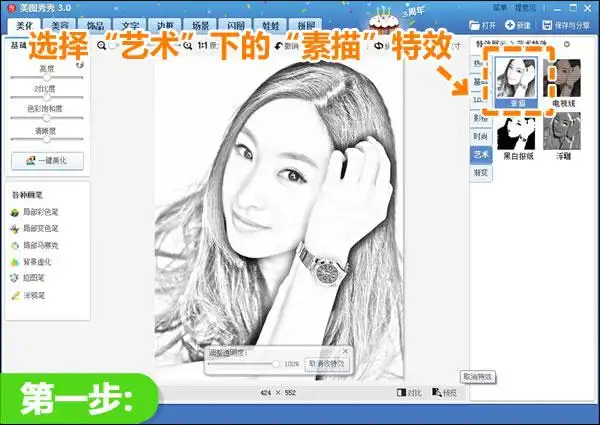Screen dimensions: 600x425
Task: Select the 边框 tab
Action: [165, 25]
